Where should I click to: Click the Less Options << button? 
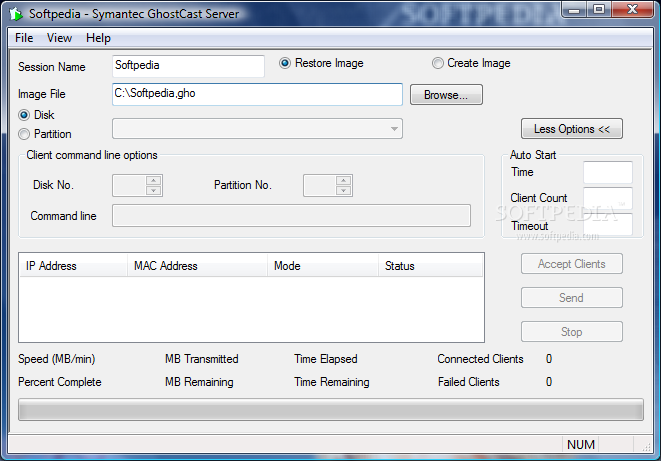pos(572,129)
